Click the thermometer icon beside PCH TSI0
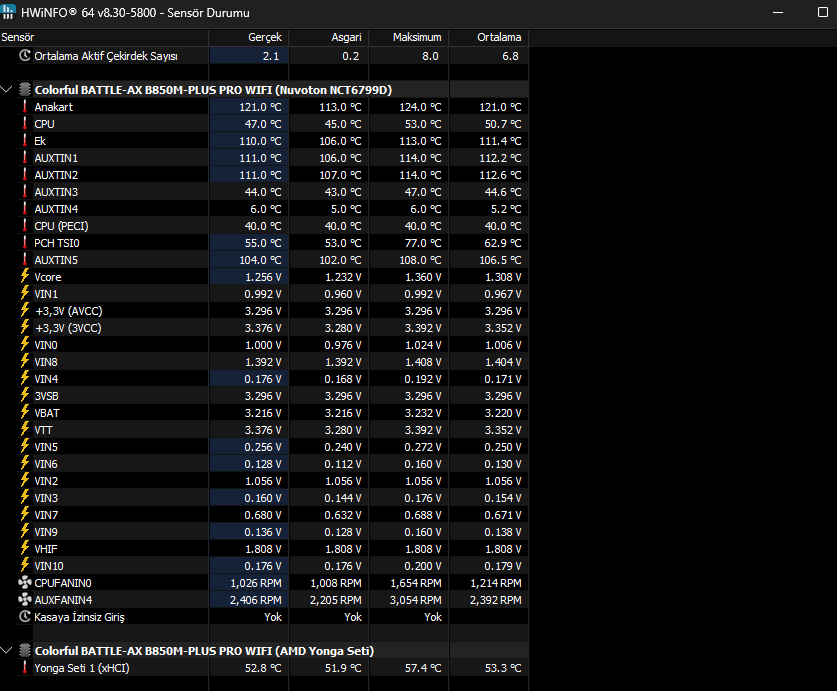This screenshot has width=837, height=691. [25, 242]
